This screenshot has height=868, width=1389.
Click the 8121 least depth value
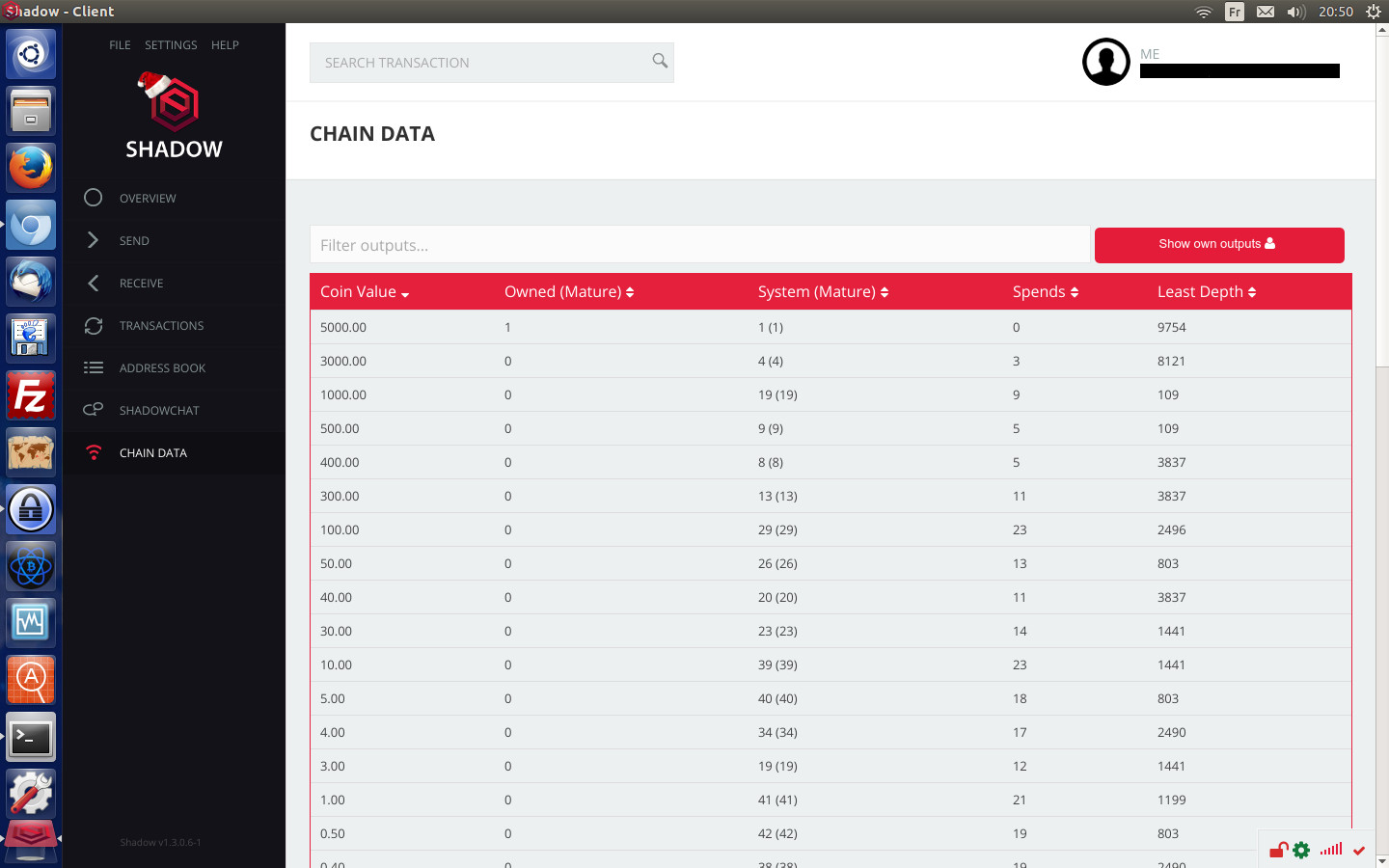click(1172, 361)
